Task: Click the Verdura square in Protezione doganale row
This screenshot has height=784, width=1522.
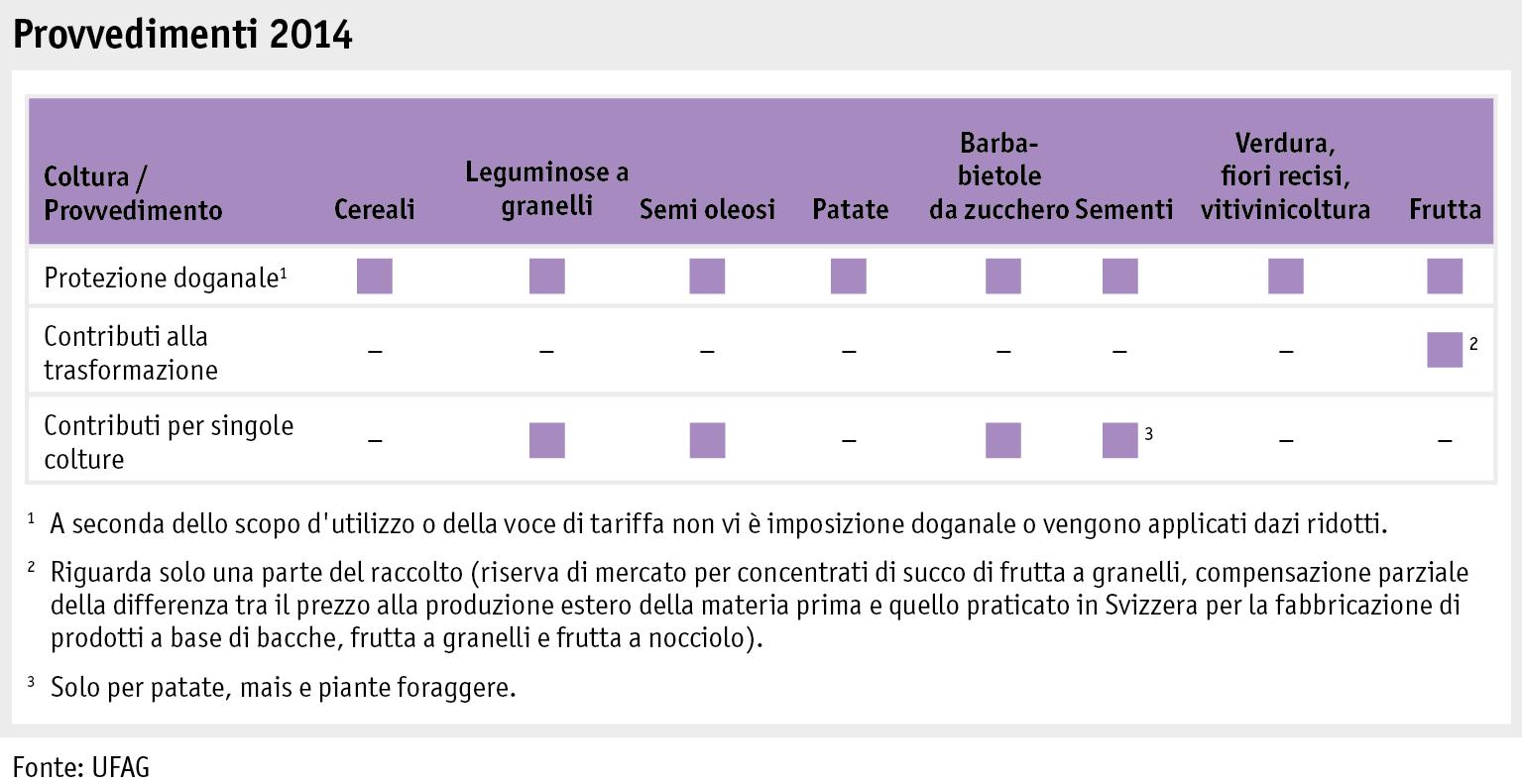Action: (x=1286, y=277)
